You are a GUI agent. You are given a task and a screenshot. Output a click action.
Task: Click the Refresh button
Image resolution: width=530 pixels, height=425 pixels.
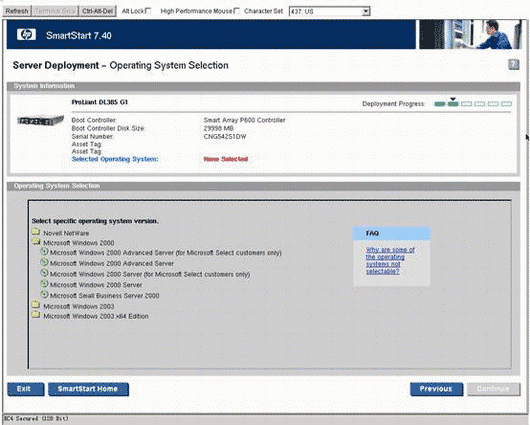17,11
